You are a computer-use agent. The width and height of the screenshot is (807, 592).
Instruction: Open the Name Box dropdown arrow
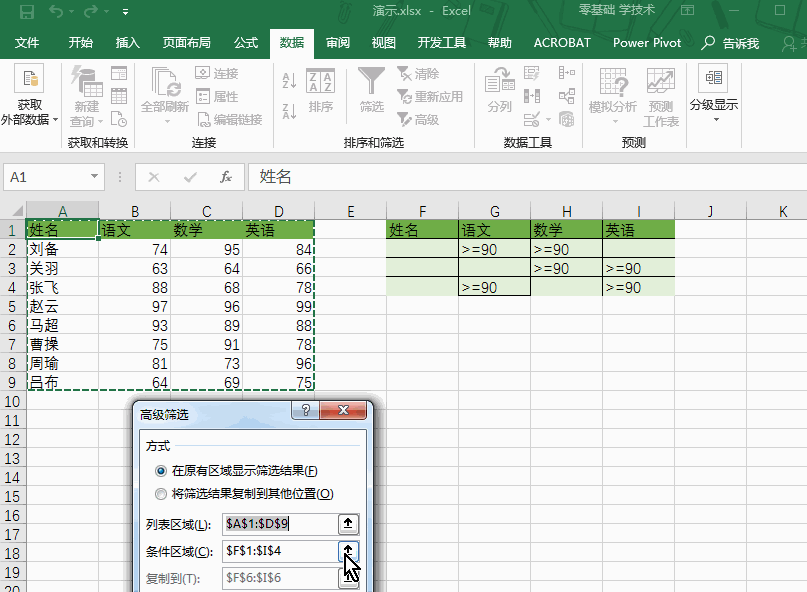[94, 177]
